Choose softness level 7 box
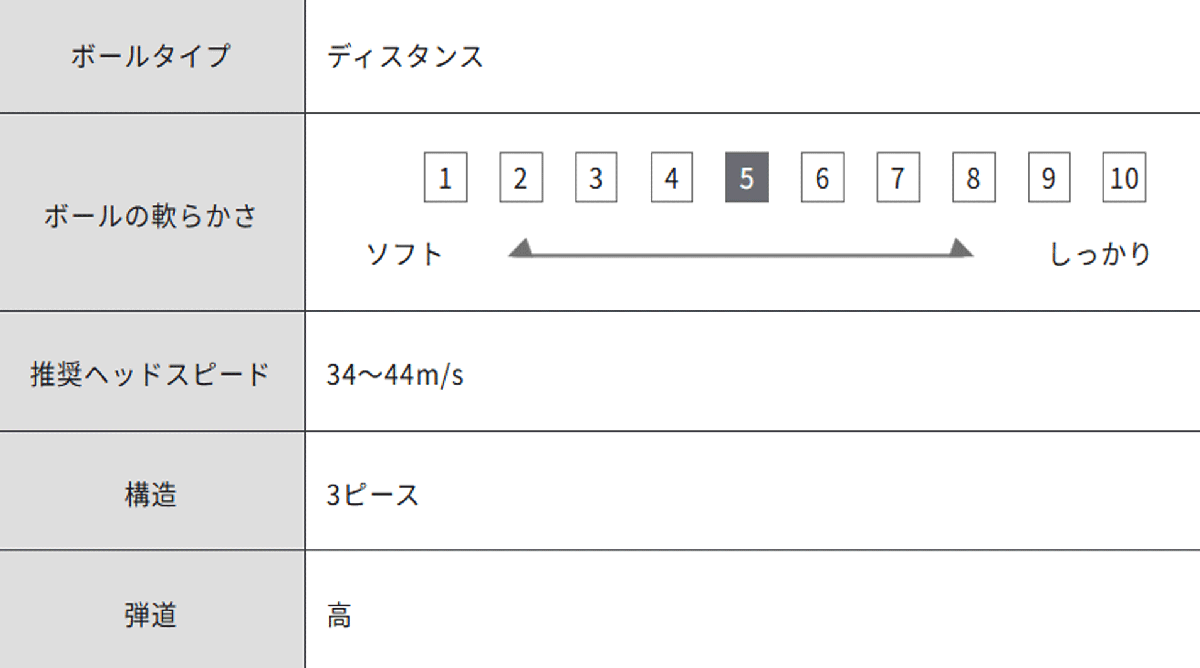Image resolution: width=1200 pixels, height=668 pixels. click(x=898, y=178)
